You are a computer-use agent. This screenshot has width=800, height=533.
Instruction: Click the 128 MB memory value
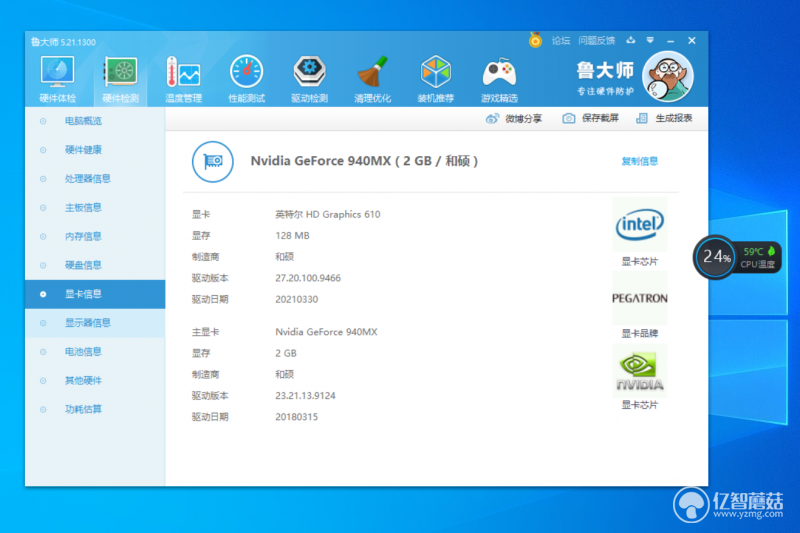[x=292, y=236]
